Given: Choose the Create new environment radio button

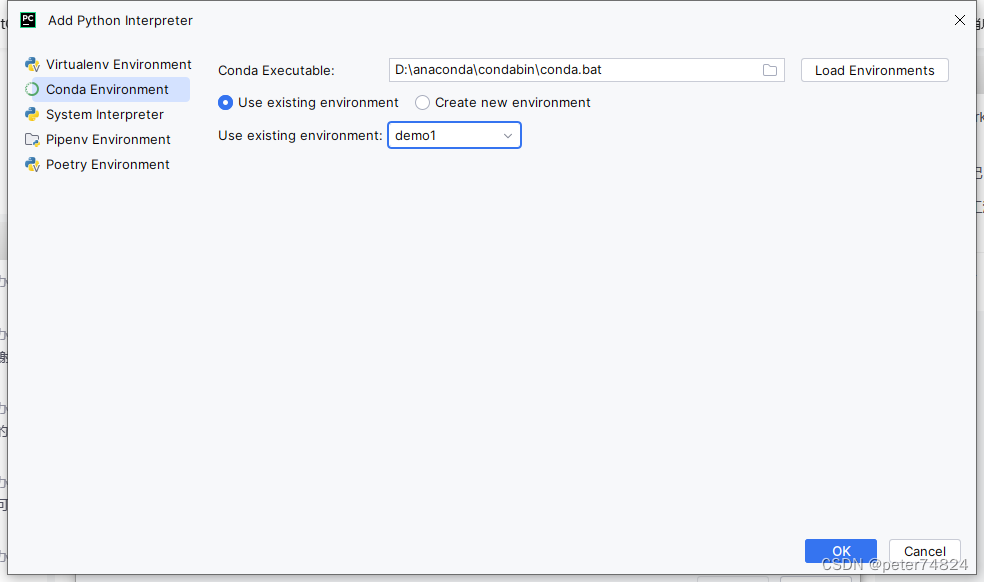Looking at the screenshot, I should (422, 102).
